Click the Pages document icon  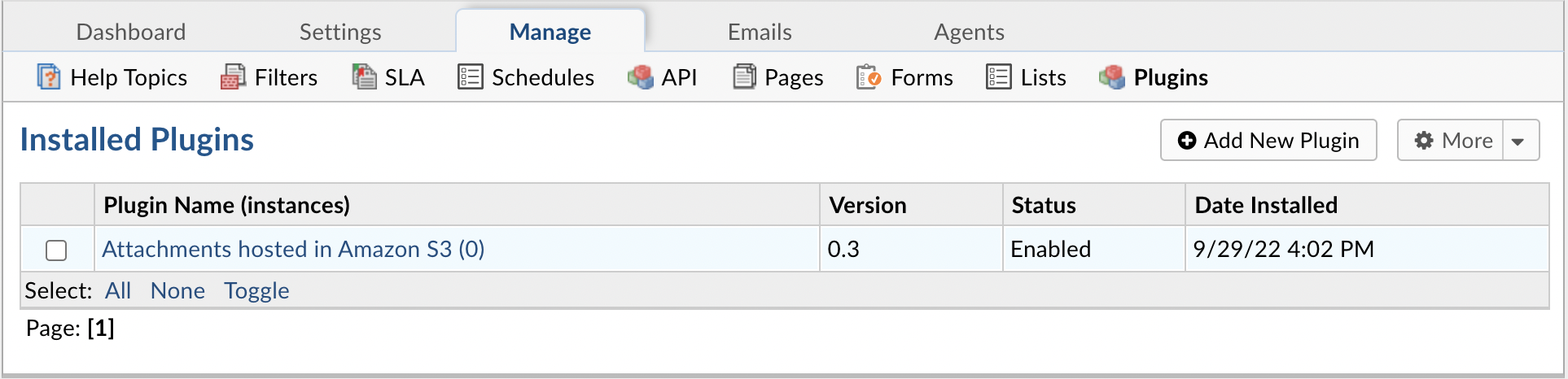pyautogui.click(x=744, y=77)
